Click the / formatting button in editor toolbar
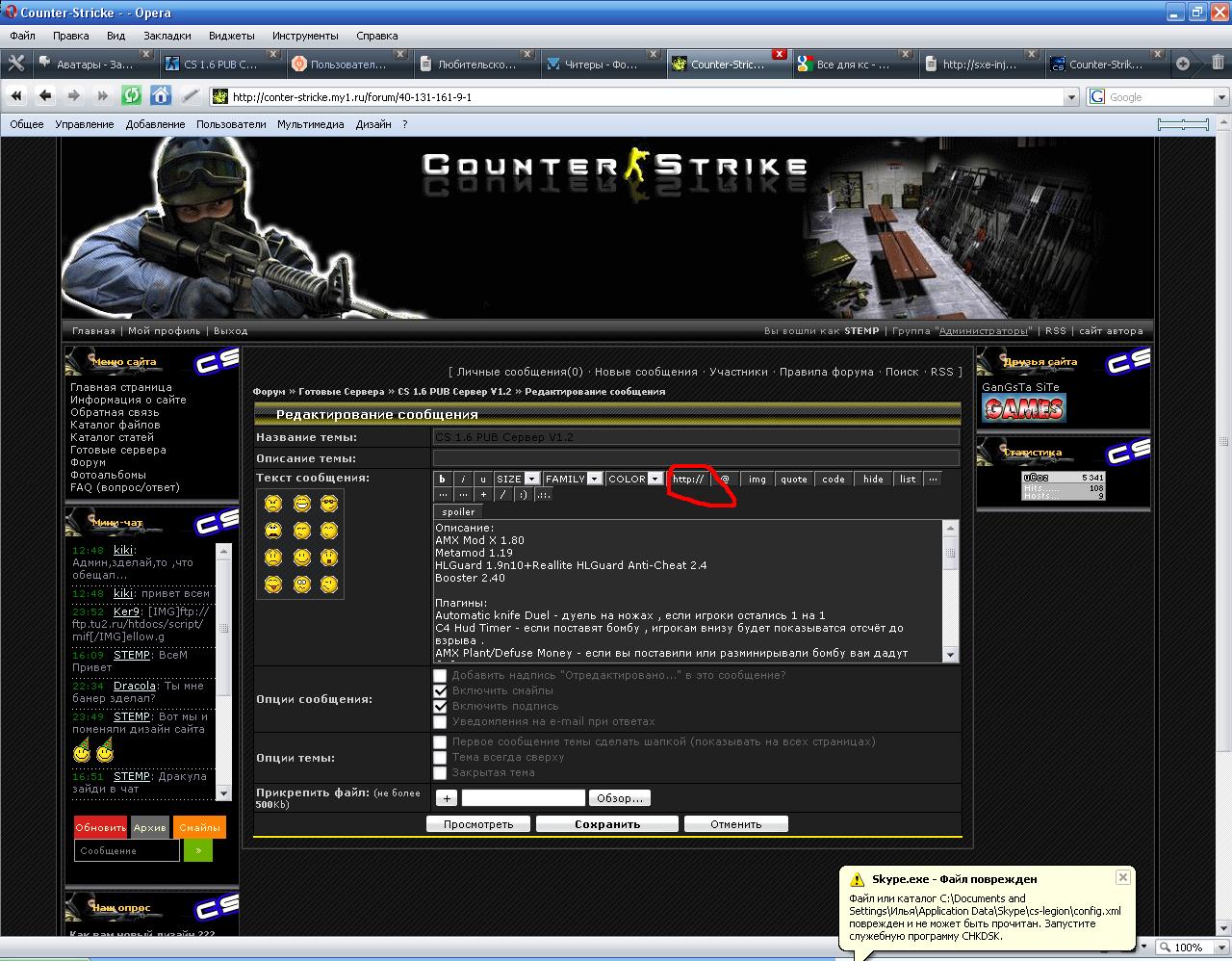 tap(502, 495)
